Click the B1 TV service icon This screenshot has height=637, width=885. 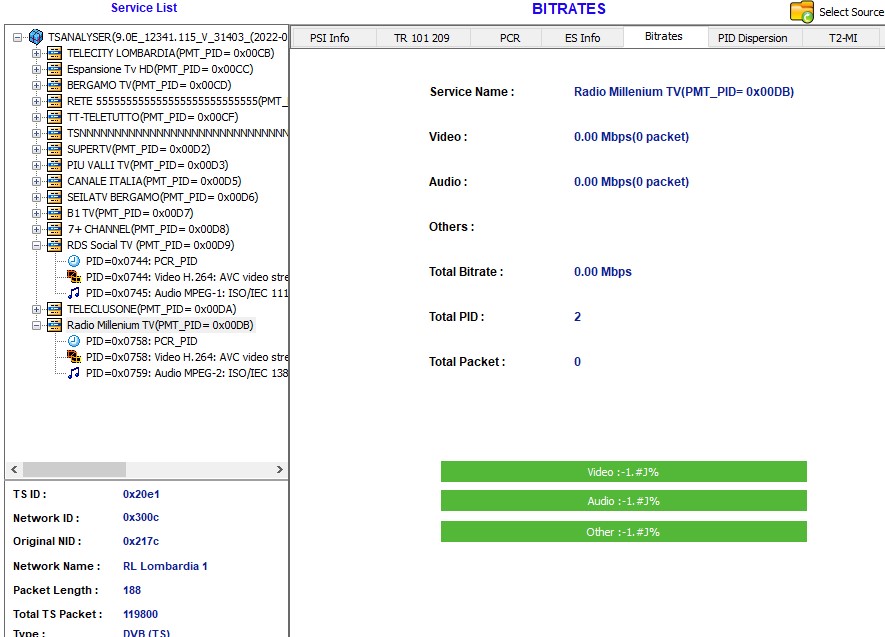point(54,213)
